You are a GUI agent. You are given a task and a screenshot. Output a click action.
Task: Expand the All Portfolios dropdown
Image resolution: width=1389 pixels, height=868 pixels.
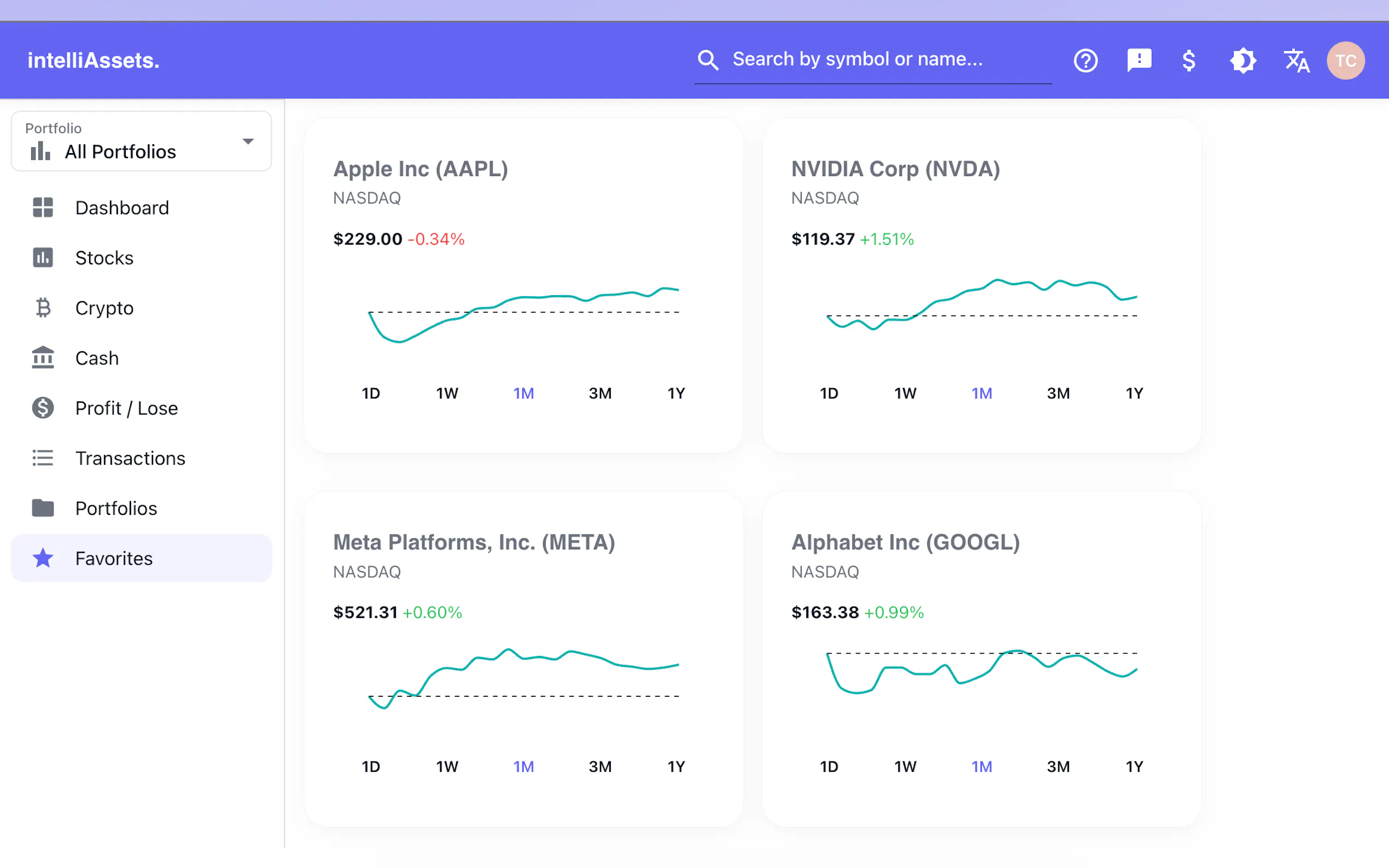tap(121, 151)
